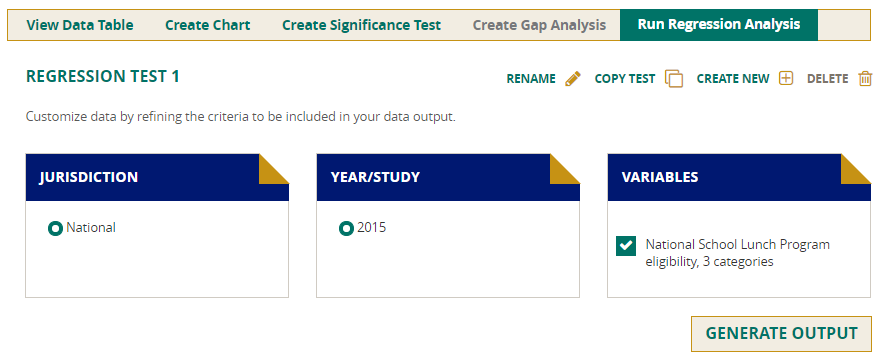Click the plus icon for Create New
This screenshot has height=362, width=883.
click(786, 78)
